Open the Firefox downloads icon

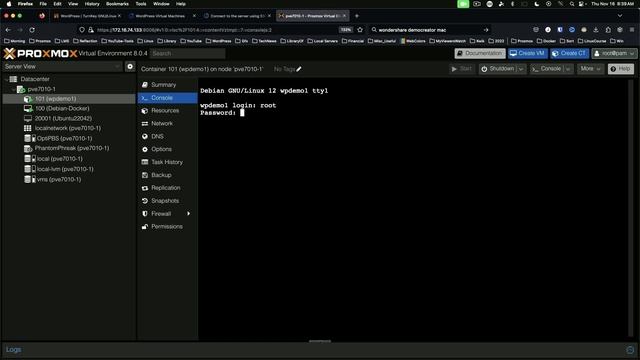596,30
